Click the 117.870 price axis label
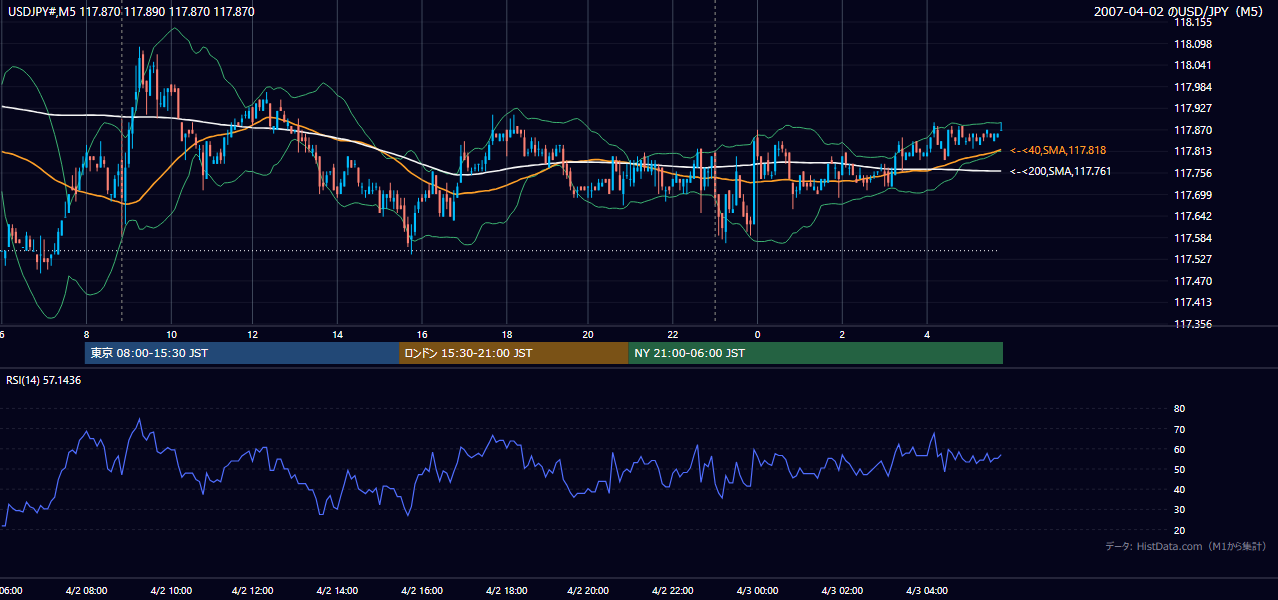Screen dimensions: 1278x600 tap(1191, 130)
